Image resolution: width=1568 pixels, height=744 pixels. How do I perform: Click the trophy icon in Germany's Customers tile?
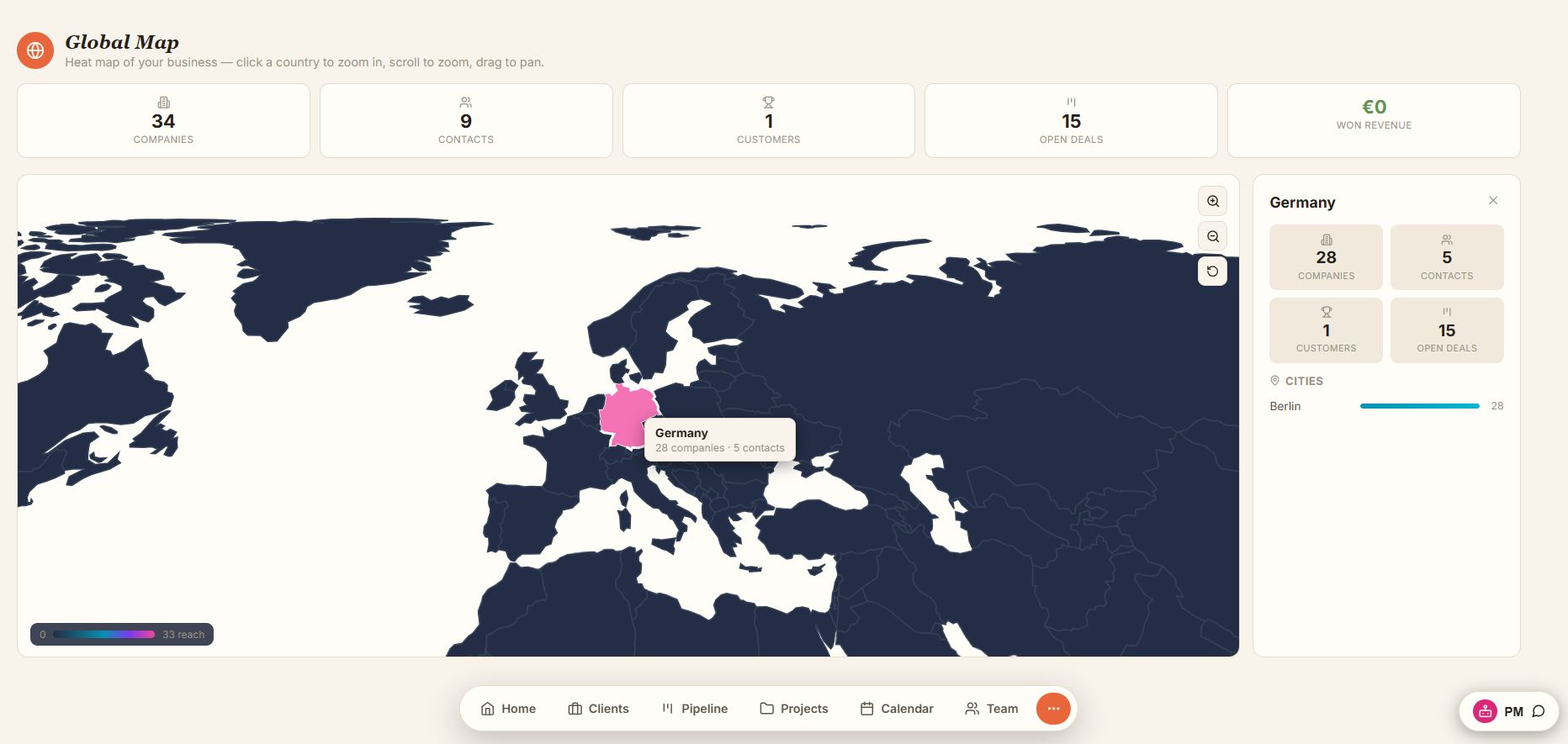point(1327,312)
